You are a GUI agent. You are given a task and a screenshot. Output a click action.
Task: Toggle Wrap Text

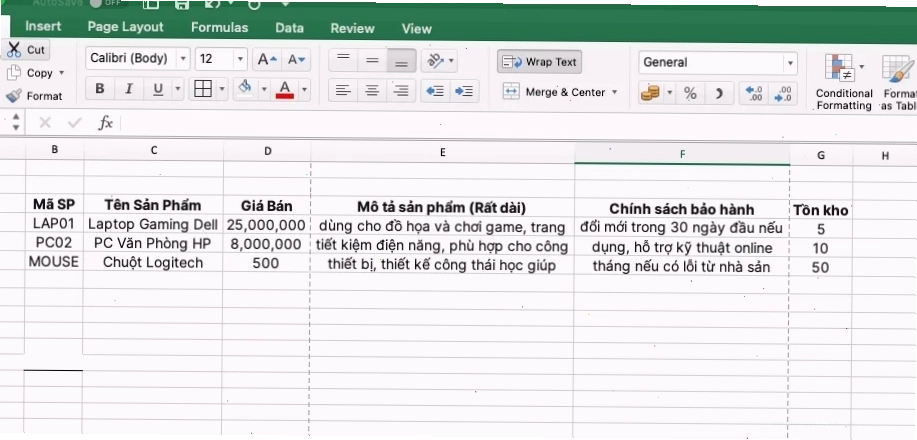pos(539,62)
